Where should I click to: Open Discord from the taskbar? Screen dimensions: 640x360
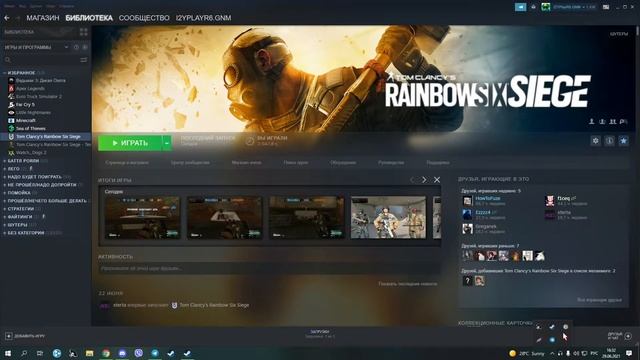pos(122,353)
